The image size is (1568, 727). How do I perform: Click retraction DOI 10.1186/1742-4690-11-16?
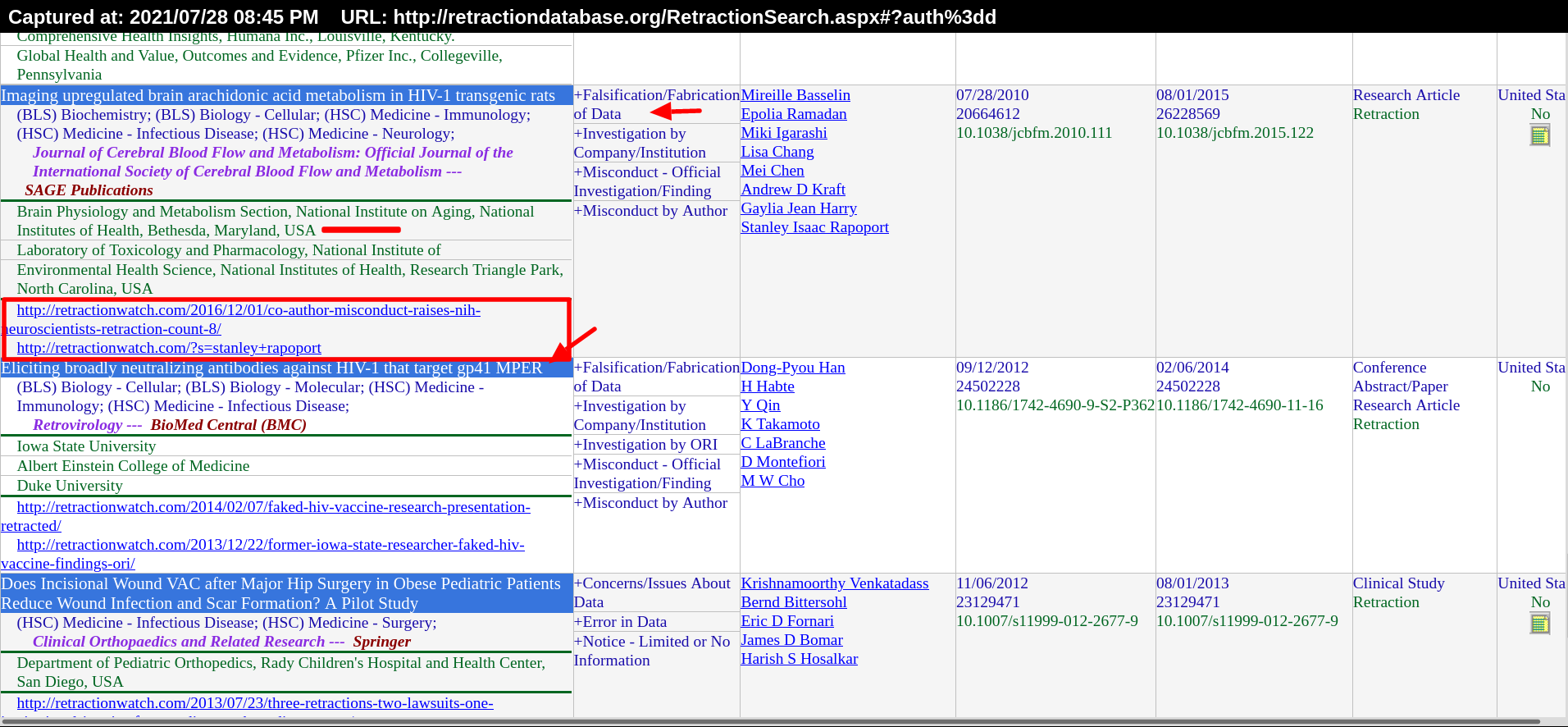pos(1240,405)
